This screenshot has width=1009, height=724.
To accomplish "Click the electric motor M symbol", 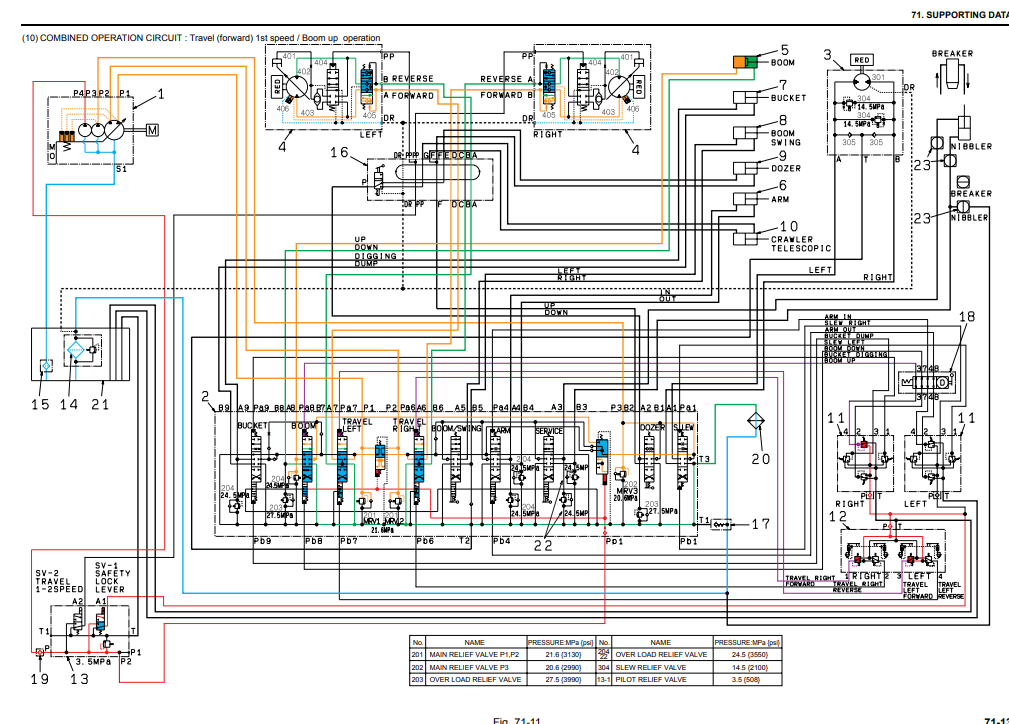I will (x=152, y=128).
